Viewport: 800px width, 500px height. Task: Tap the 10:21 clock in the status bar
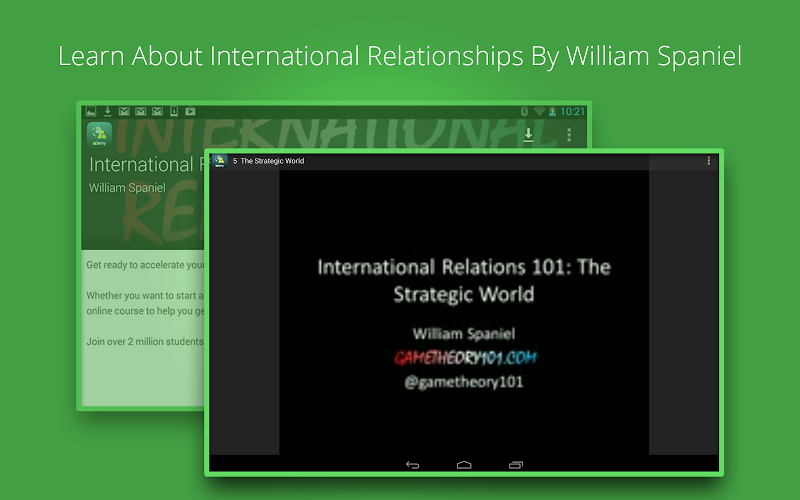coord(572,111)
